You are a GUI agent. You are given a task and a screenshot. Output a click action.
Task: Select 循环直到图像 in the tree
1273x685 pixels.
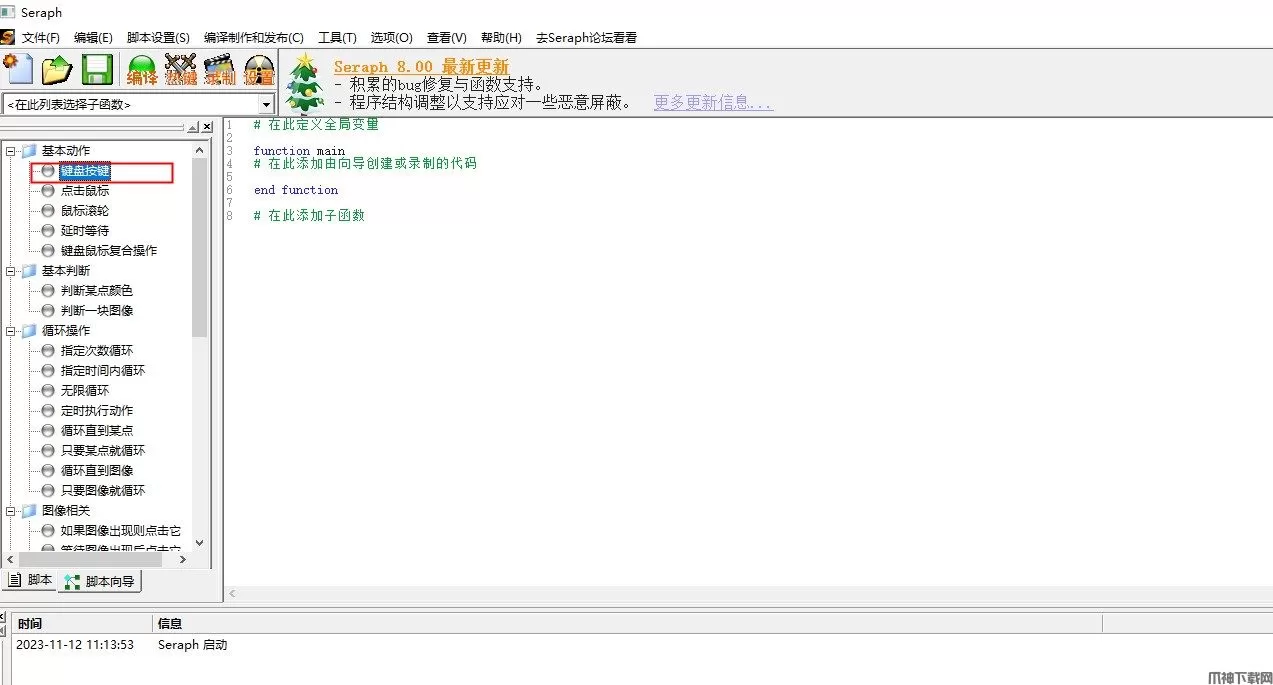pos(97,471)
